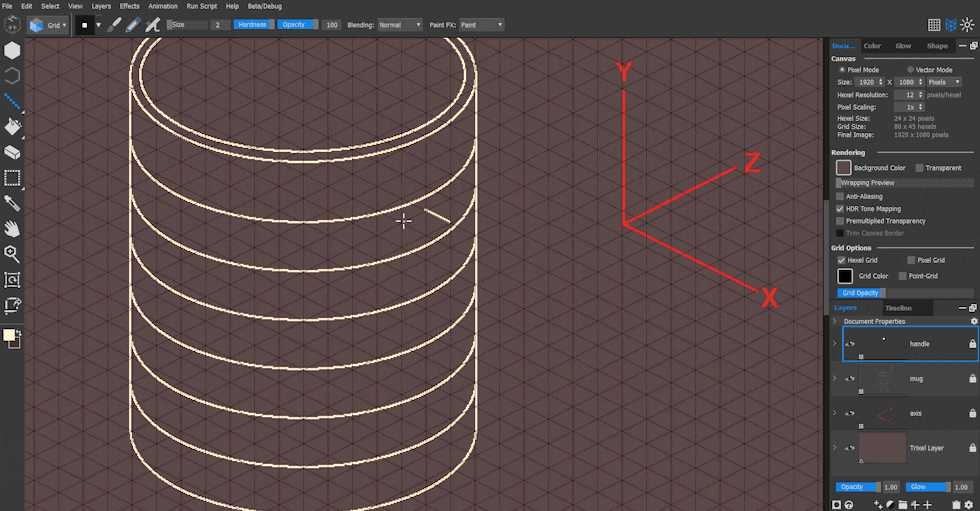This screenshot has width=980, height=511.
Task: Open the Effects menu
Action: 130,6
